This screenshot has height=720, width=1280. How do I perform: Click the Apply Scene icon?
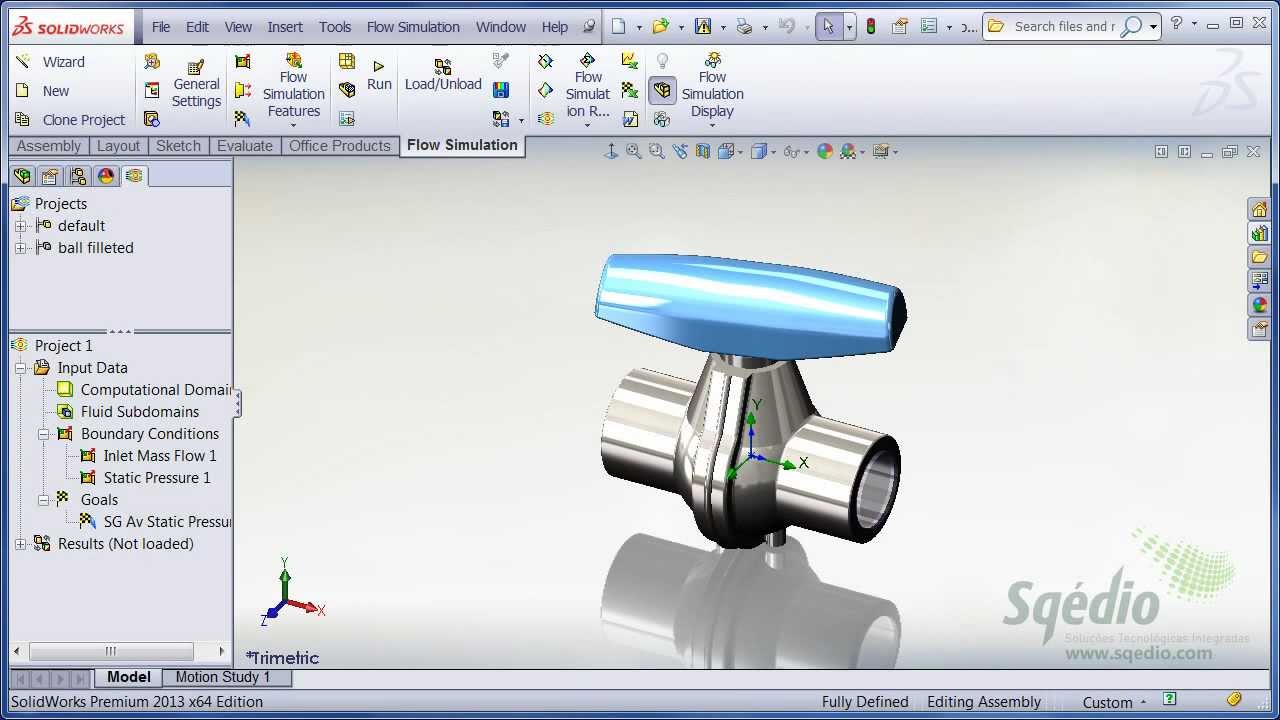tap(849, 152)
